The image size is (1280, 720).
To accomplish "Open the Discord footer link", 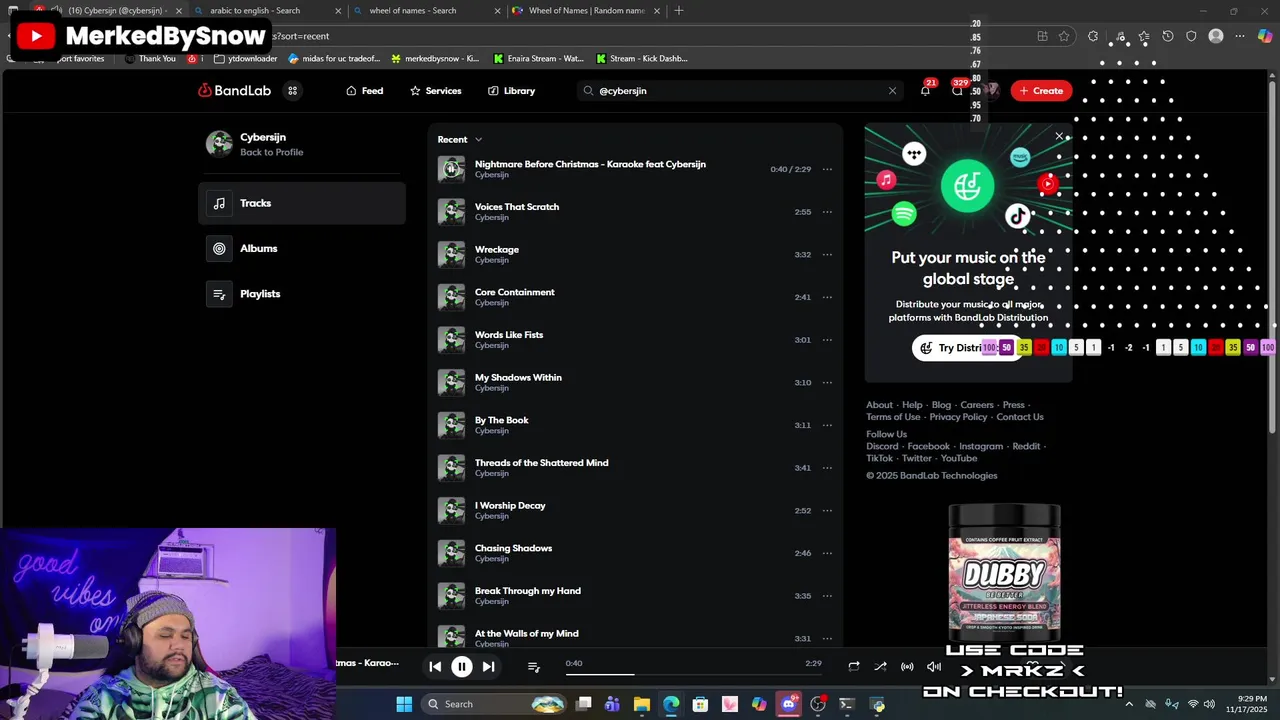I will tap(882, 447).
